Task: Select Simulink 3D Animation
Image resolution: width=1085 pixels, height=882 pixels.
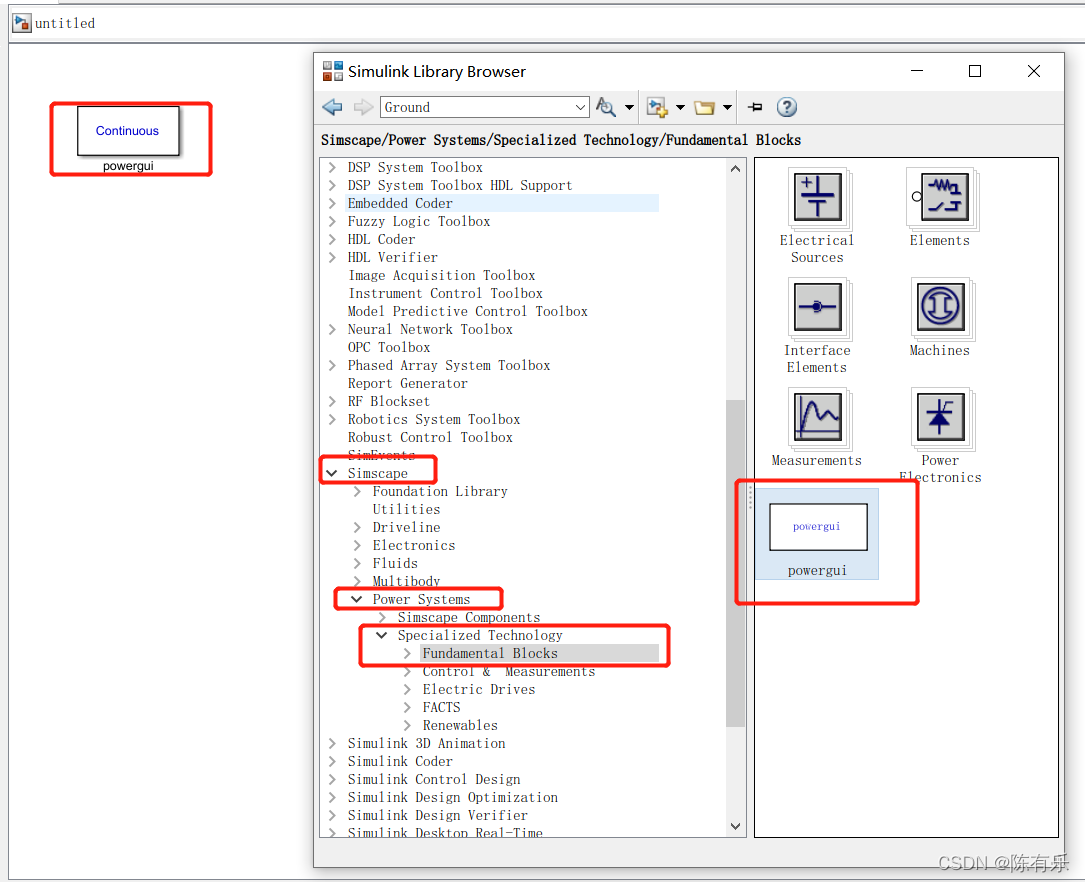Action: coord(426,743)
